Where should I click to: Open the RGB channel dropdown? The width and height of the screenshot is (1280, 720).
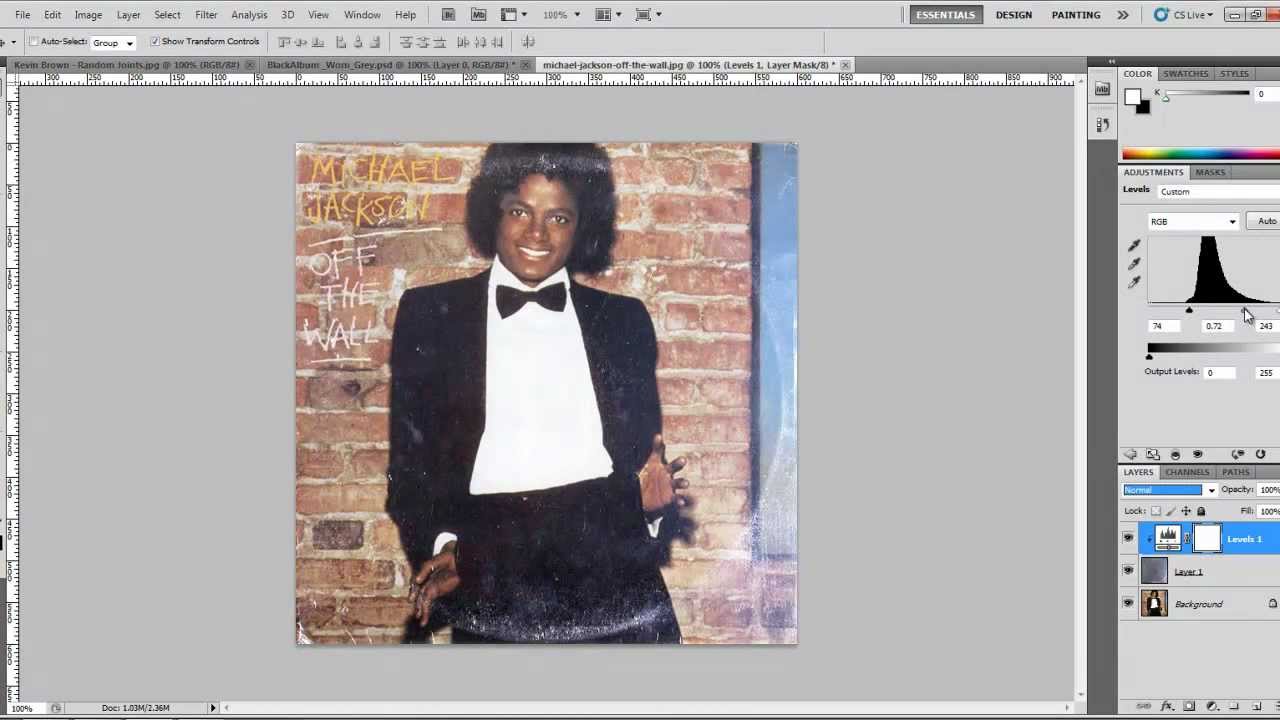click(x=1193, y=222)
